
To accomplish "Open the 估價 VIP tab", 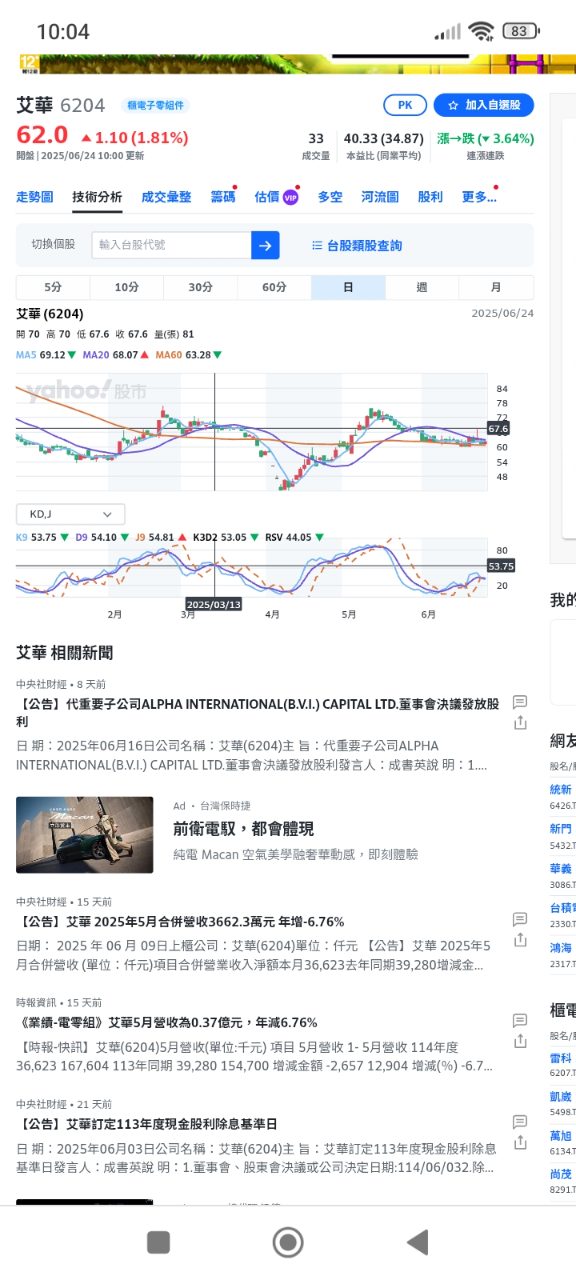I will pos(277,197).
